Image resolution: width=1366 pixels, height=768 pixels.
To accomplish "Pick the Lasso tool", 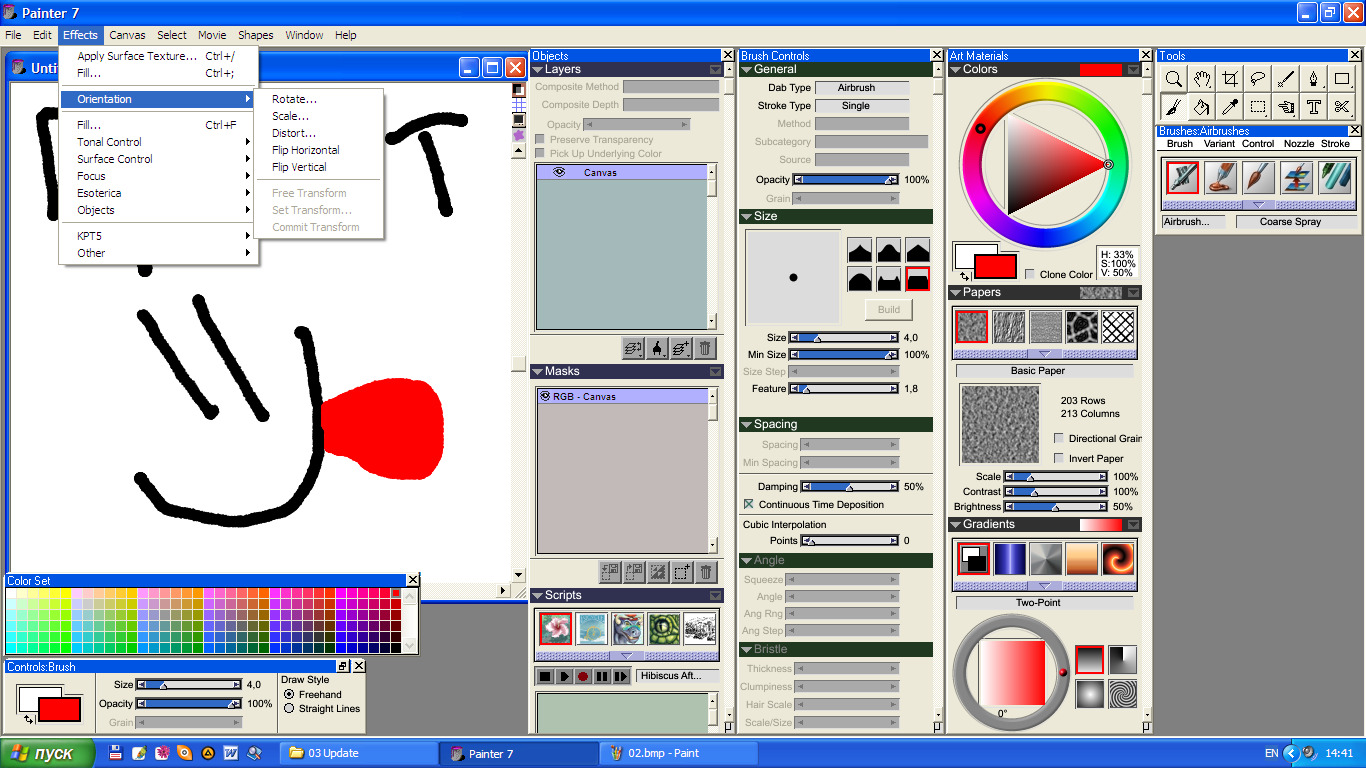I will click(x=1258, y=79).
